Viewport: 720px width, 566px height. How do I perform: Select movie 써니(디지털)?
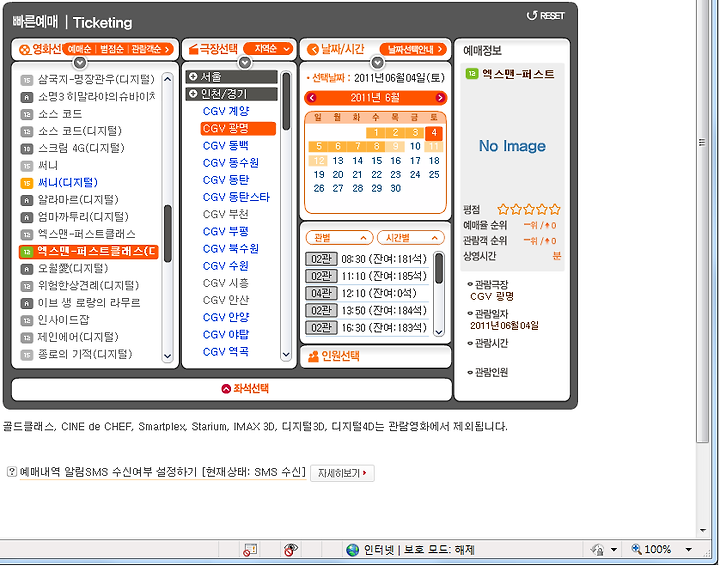[x=68, y=183]
